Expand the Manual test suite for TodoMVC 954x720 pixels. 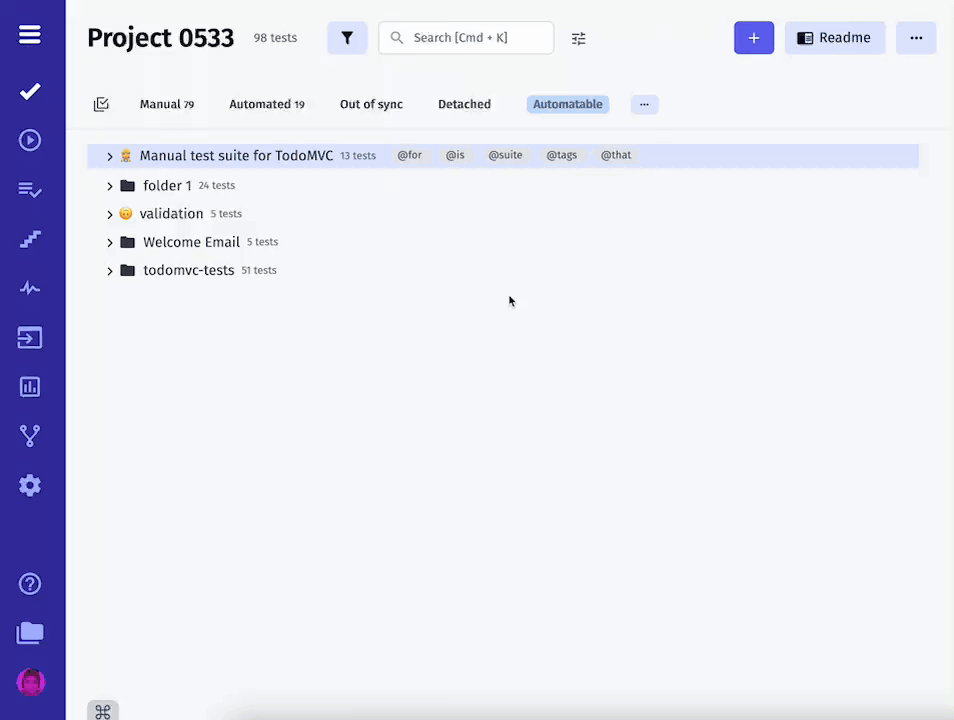pos(110,156)
